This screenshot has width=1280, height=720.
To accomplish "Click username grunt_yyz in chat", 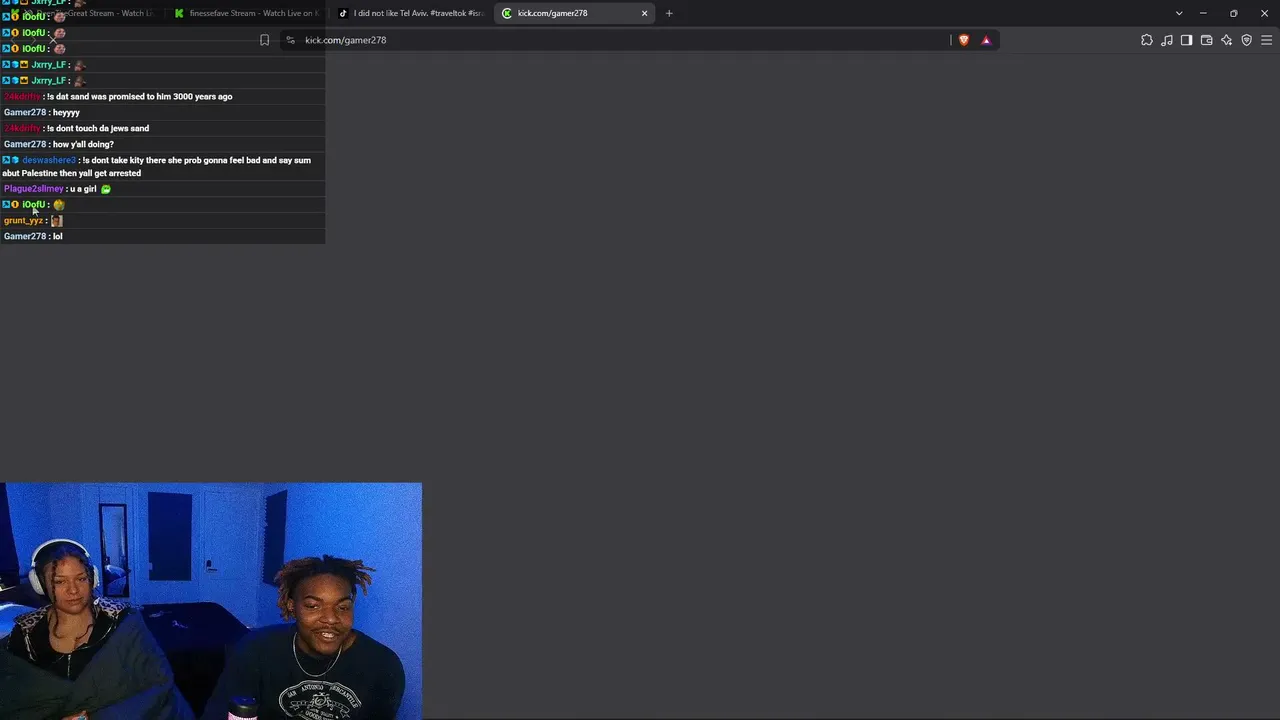I will [x=24, y=221].
